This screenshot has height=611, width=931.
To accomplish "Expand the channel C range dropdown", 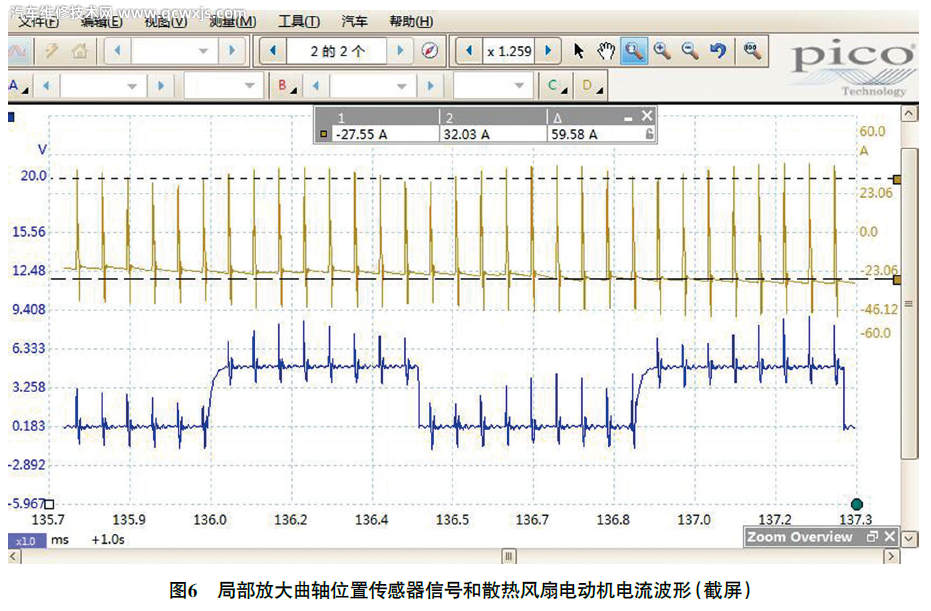I will pos(519,88).
